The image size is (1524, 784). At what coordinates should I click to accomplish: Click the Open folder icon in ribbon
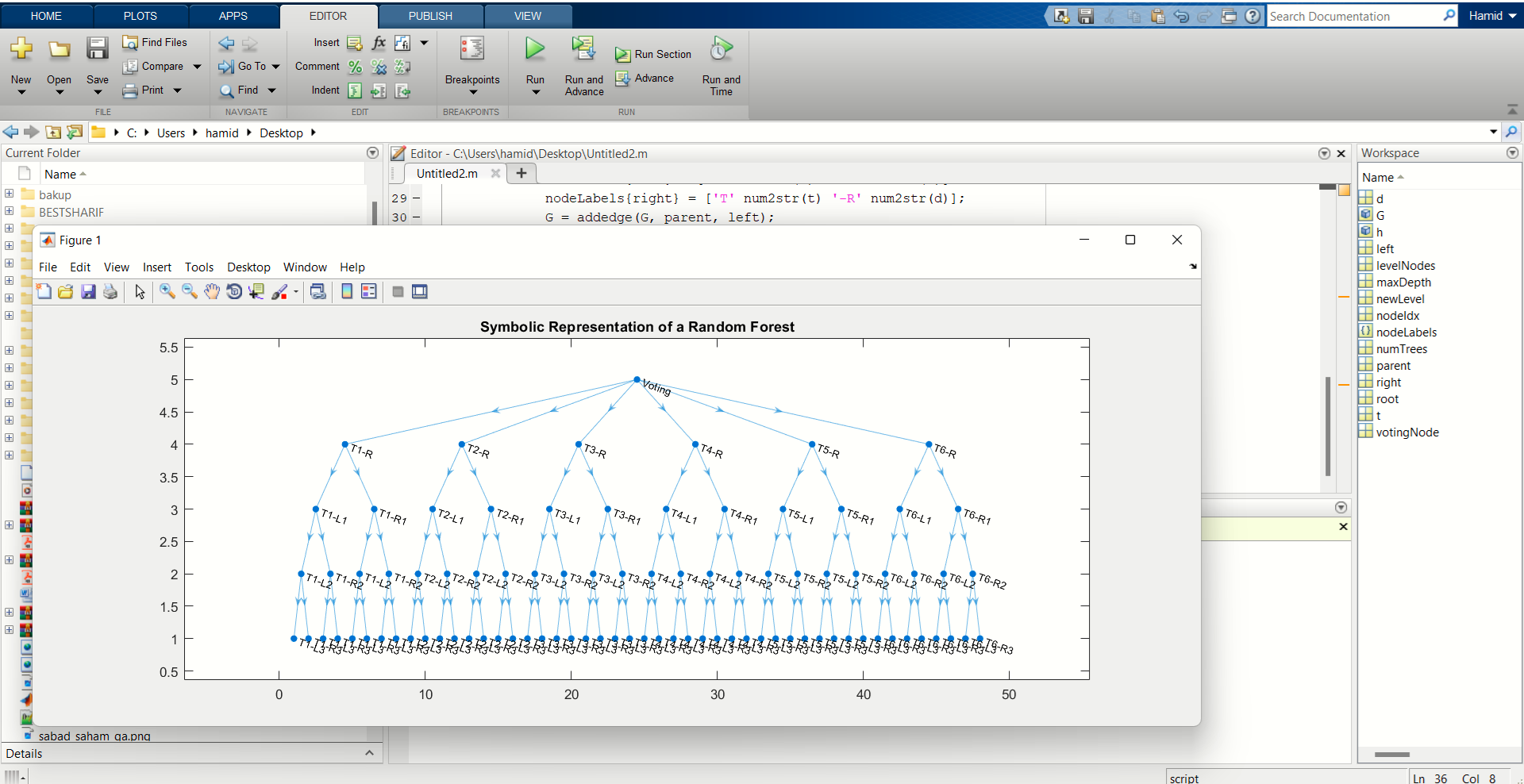coord(59,49)
